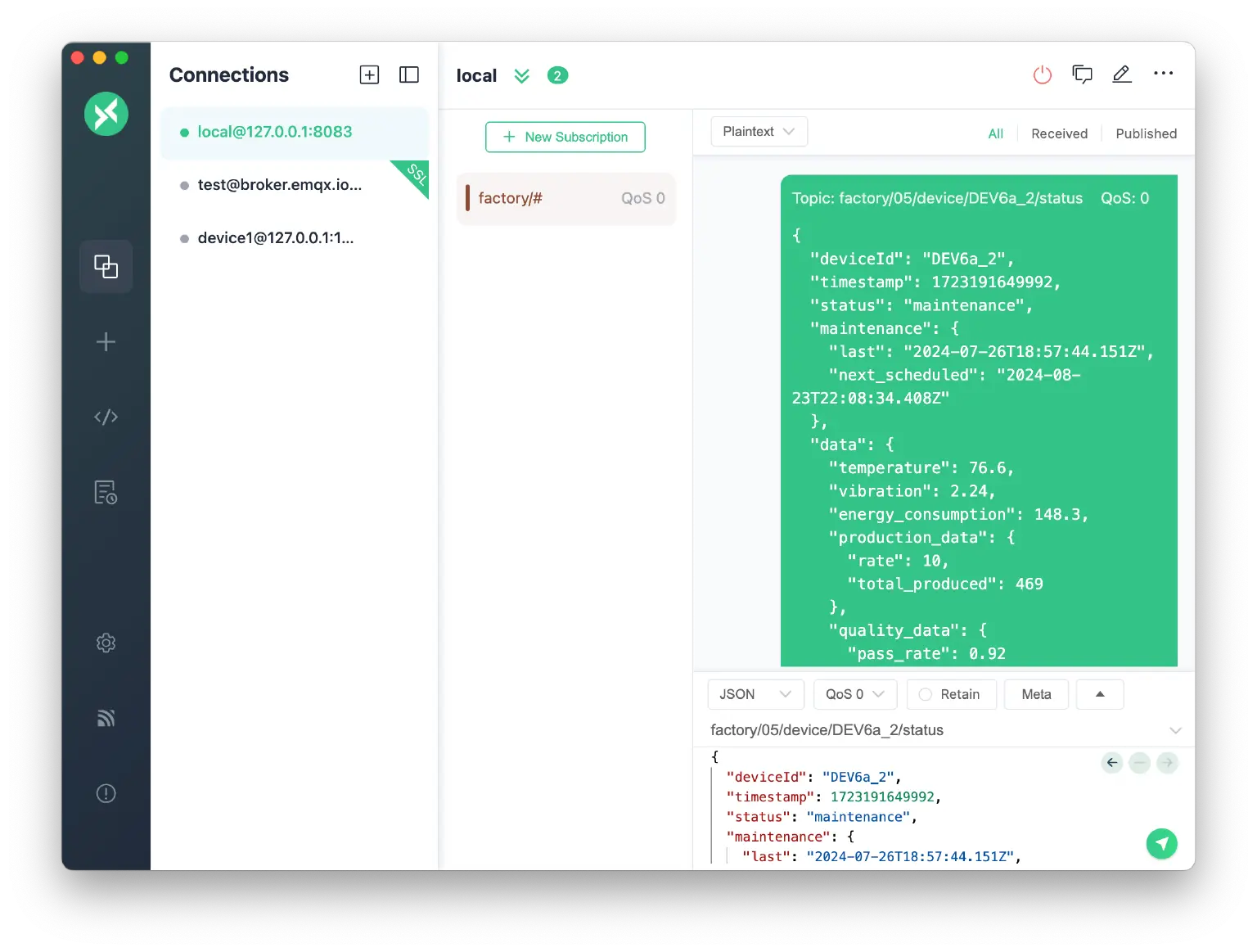The image size is (1257, 952).
Task: Switch to the Received messages tab
Action: pos(1059,133)
